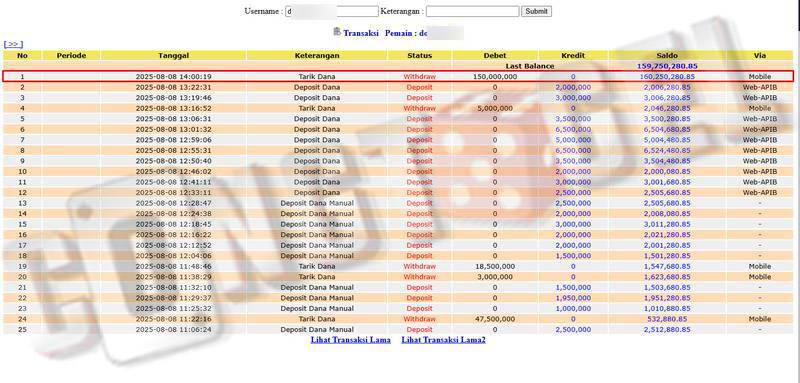Click the 47,500,000 debet value
The height and width of the screenshot is (383, 800).
pyautogui.click(x=494, y=319)
